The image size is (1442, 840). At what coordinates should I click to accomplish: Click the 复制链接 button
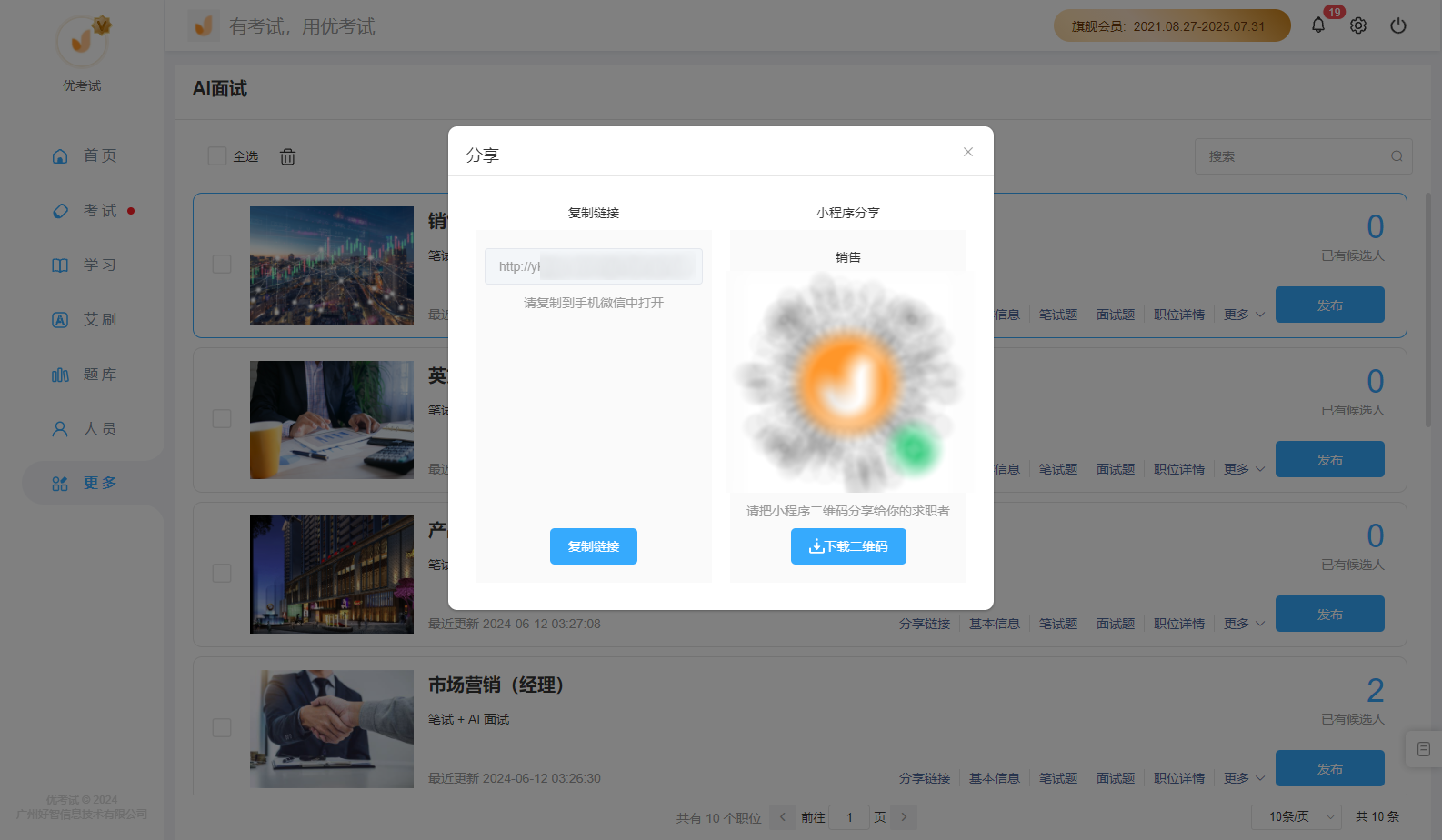click(594, 546)
